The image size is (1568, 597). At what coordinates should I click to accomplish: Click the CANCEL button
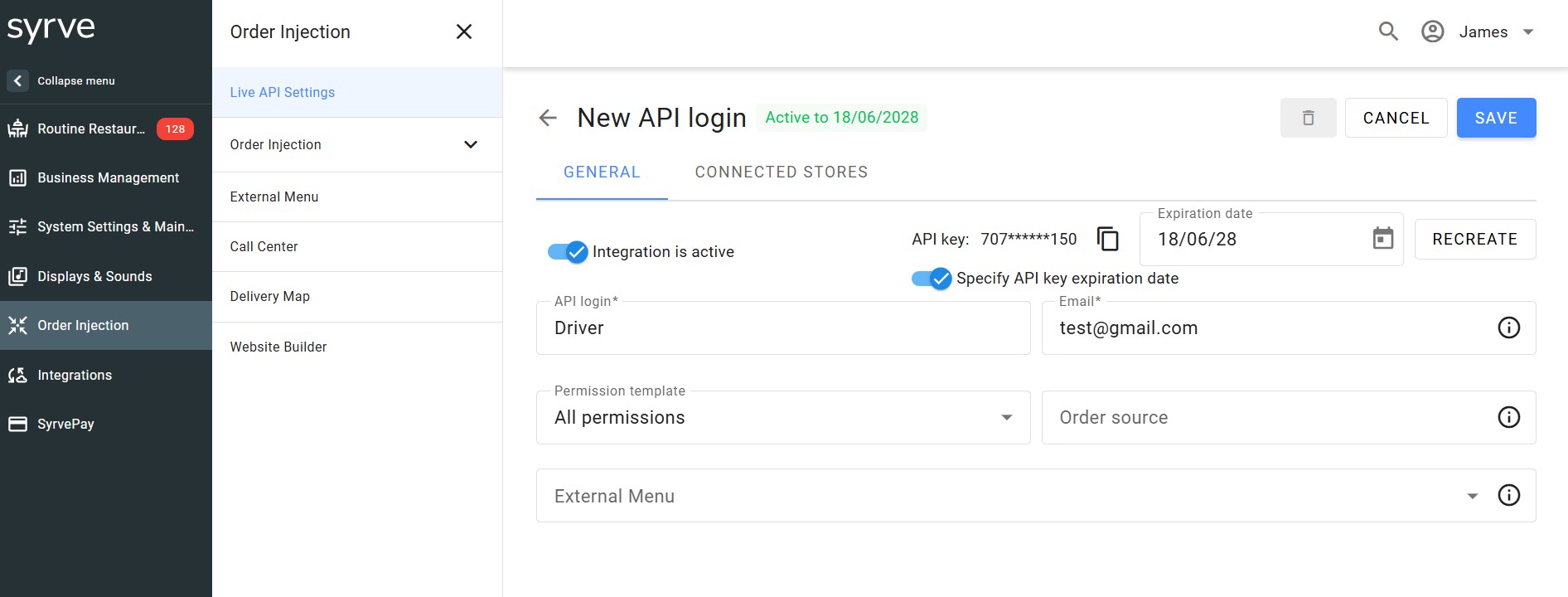click(1396, 118)
